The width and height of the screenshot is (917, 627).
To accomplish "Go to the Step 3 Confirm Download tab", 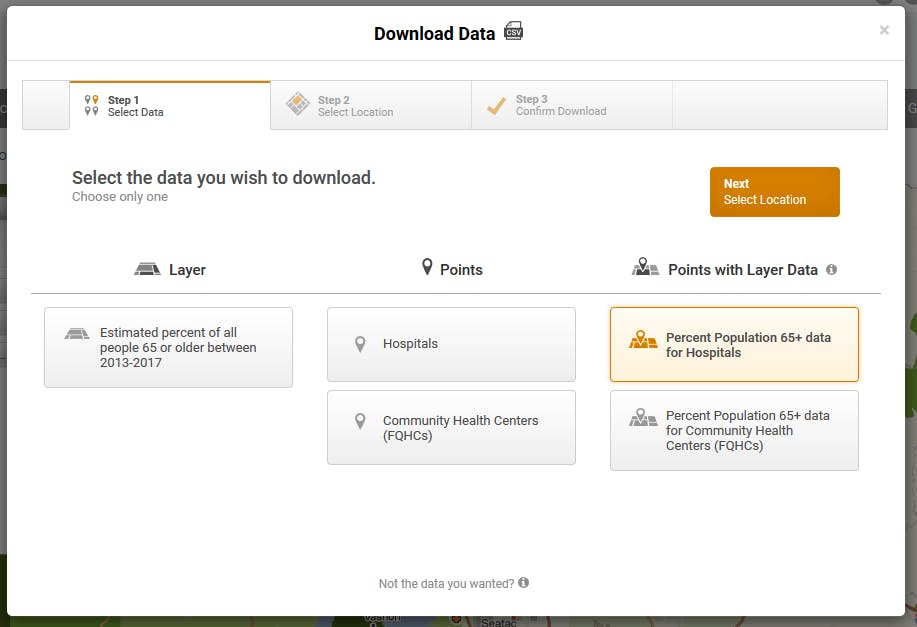I will (572, 105).
